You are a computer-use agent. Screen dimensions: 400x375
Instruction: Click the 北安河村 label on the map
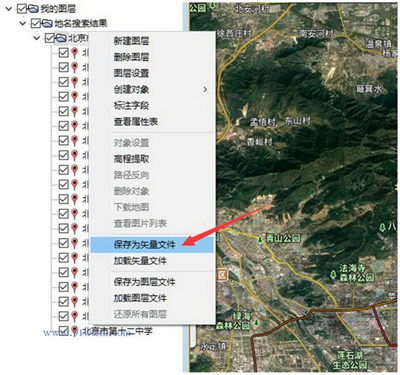(252, 9)
